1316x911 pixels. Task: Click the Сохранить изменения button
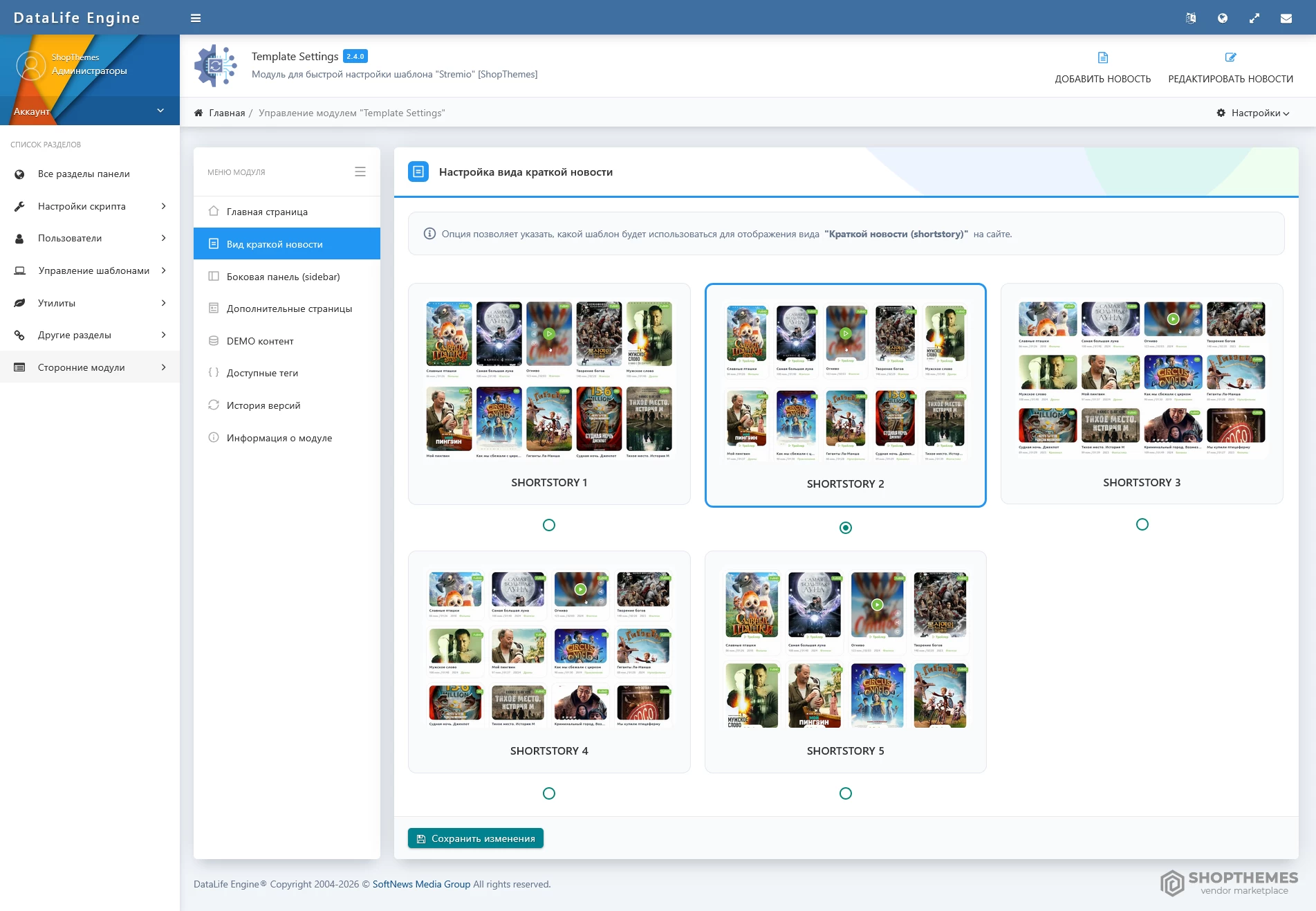click(x=476, y=838)
